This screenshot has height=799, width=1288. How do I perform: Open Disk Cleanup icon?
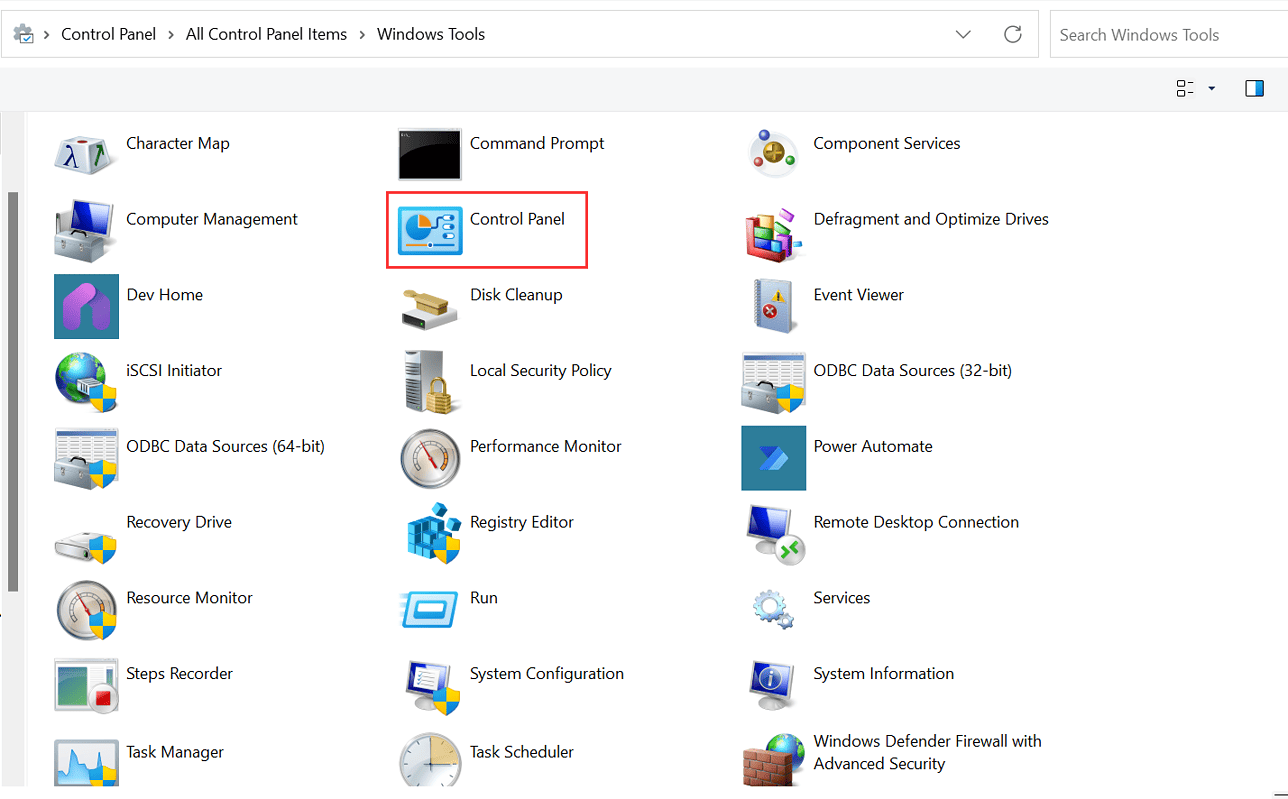click(x=430, y=306)
